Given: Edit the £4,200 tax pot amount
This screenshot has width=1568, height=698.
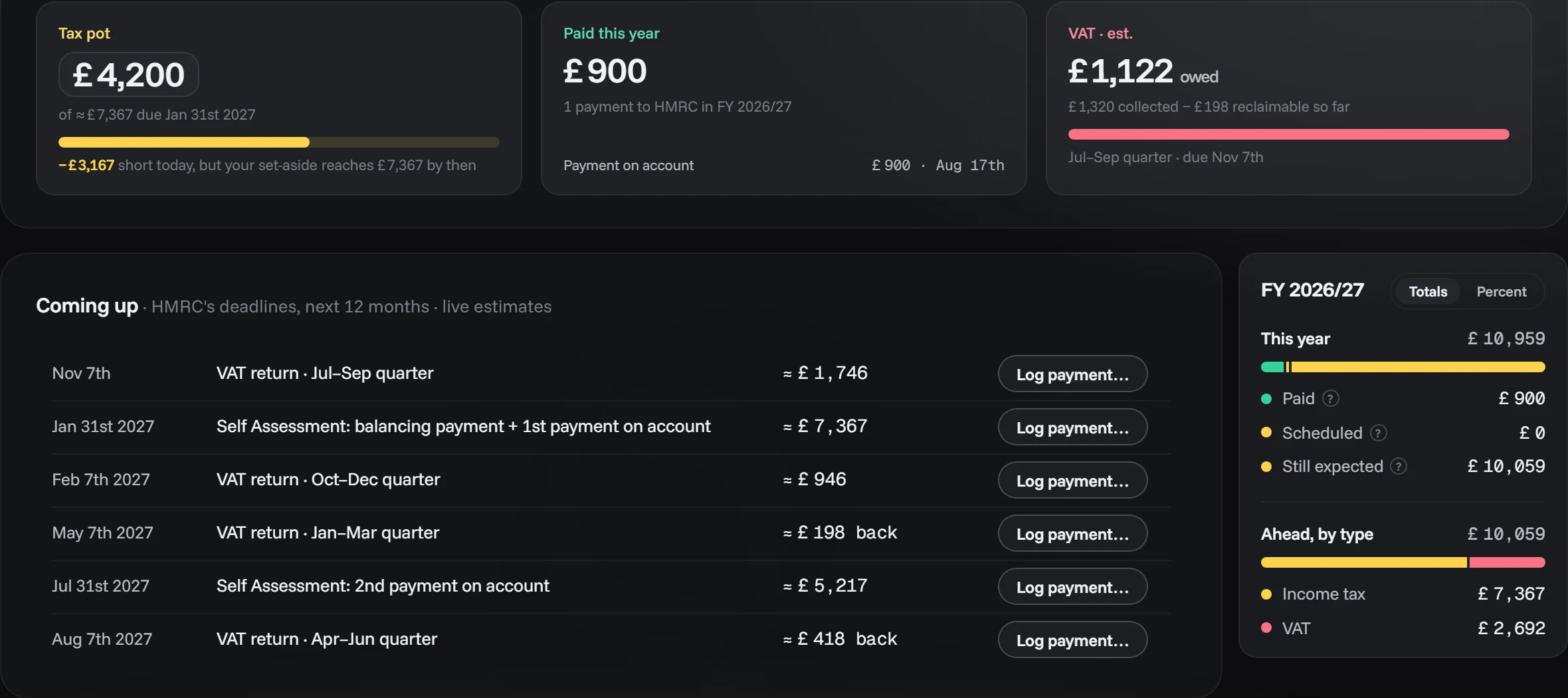Looking at the screenshot, I should tap(129, 74).
